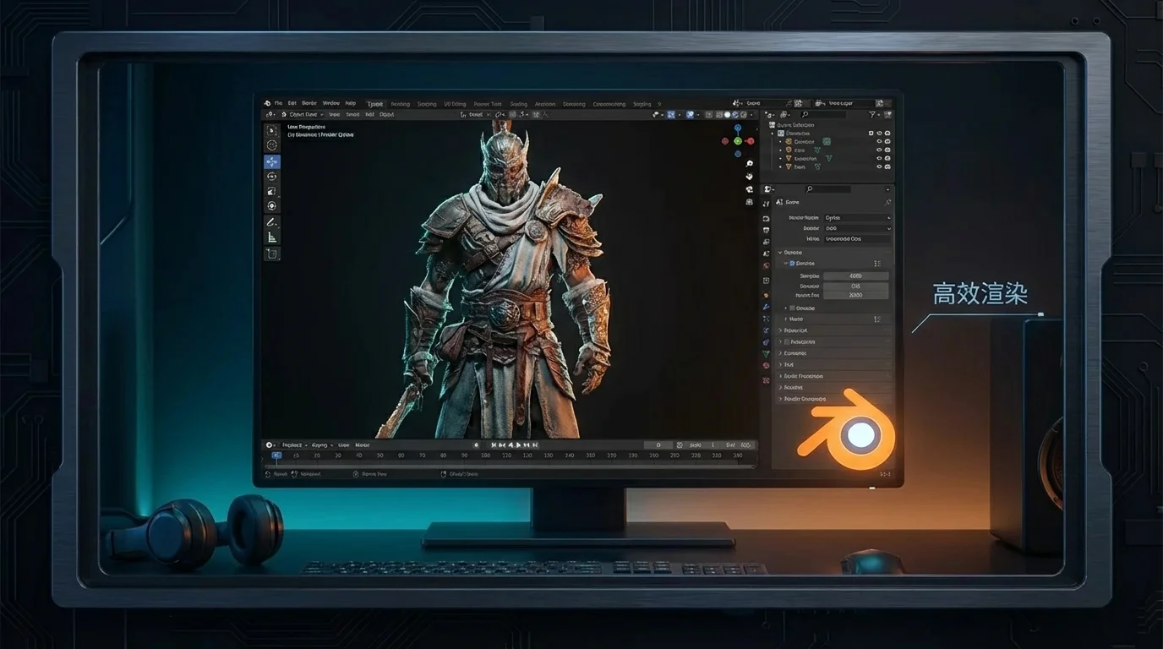Open the Material properties tab icon
The width and height of the screenshot is (1163, 649).
tap(766, 365)
